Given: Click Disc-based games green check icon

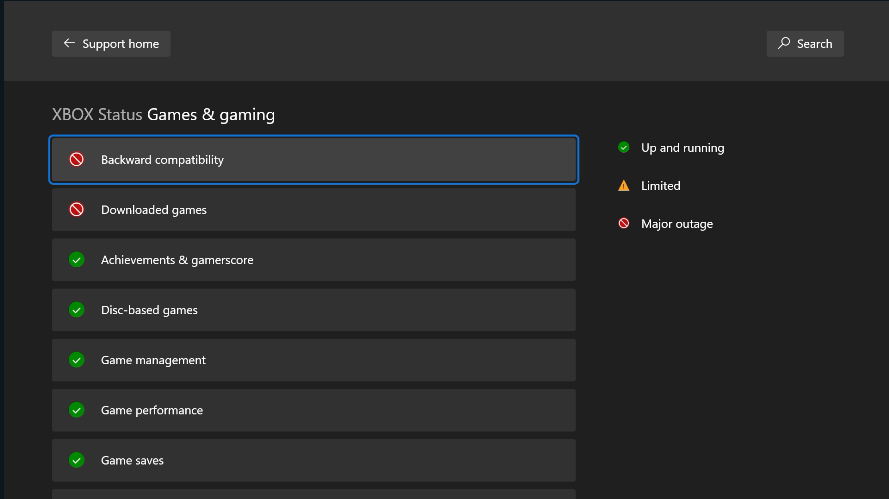Looking at the screenshot, I should (x=77, y=310).
